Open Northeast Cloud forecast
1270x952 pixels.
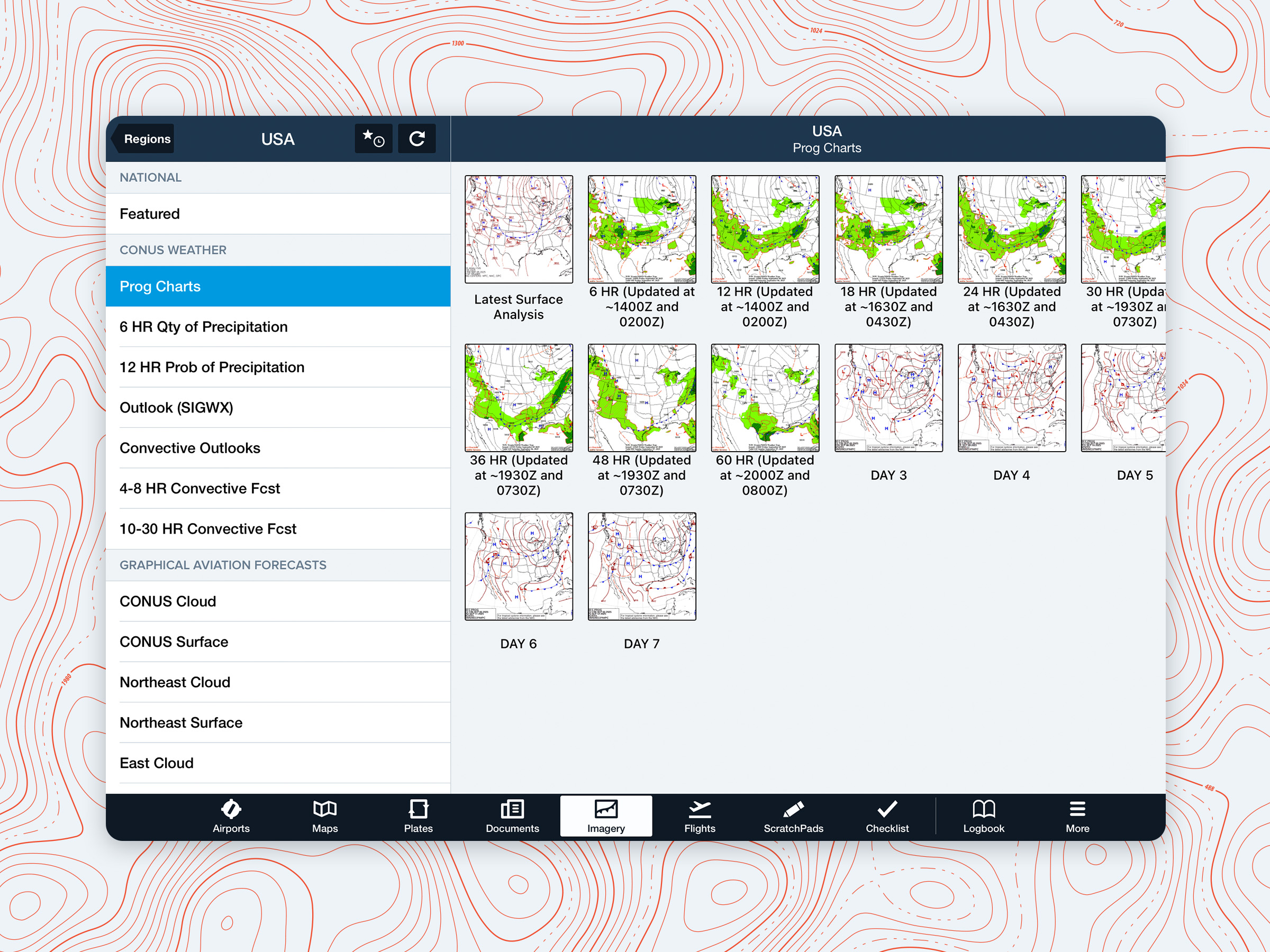(x=278, y=682)
